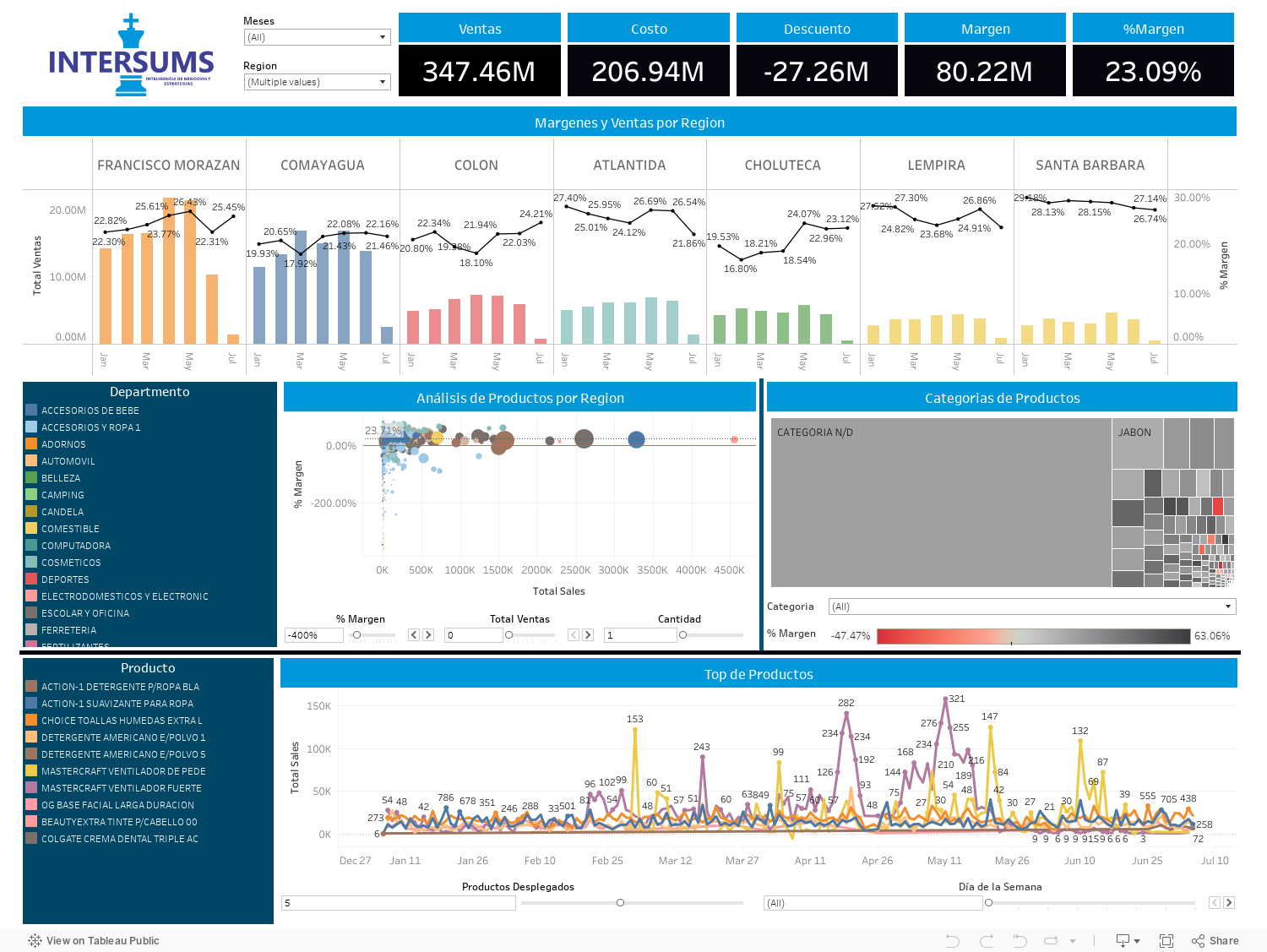The image size is (1267, 952).
Task: Click the large blue bubble in the scatter plot
Action: (x=637, y=439)
